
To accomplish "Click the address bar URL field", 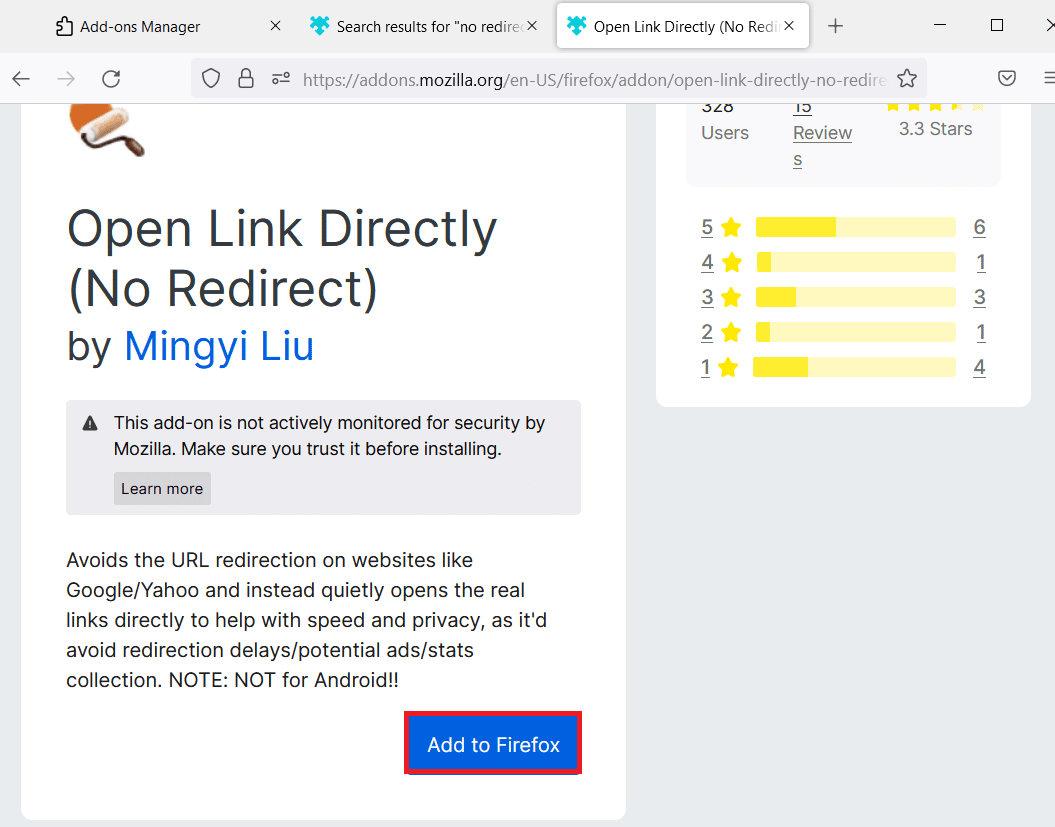I will [593, 80].
